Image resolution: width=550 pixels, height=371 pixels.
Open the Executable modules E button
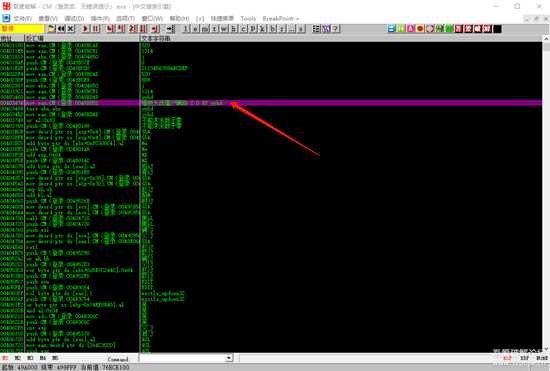[x=195, y=29]
